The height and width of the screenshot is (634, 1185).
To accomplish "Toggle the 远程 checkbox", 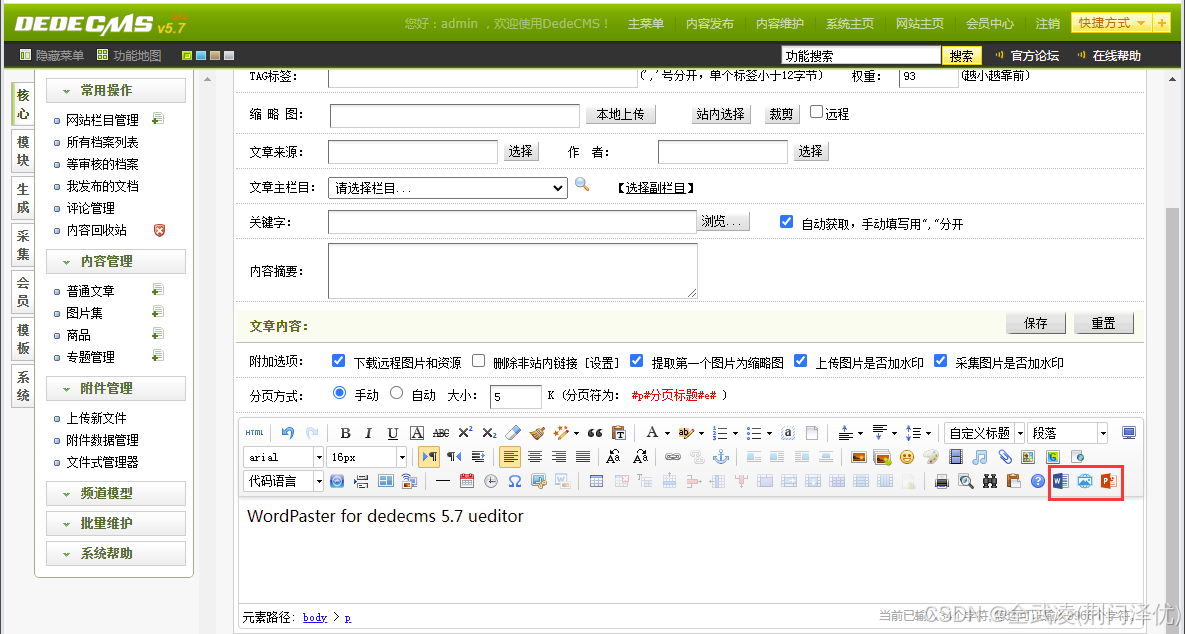I will pos(816,112).
